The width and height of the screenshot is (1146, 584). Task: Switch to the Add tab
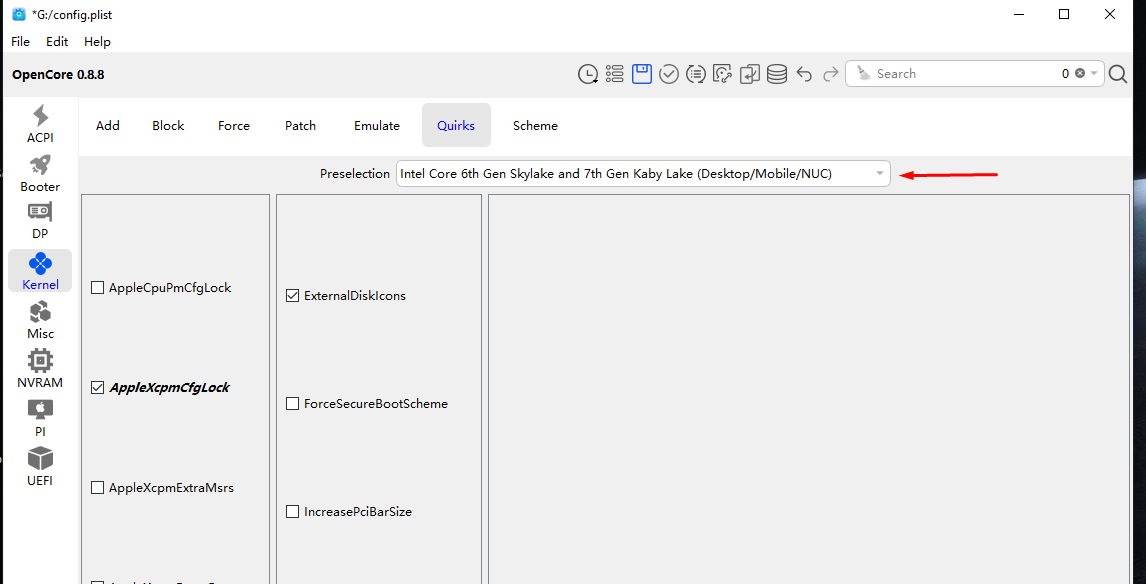tap(107, 126)
